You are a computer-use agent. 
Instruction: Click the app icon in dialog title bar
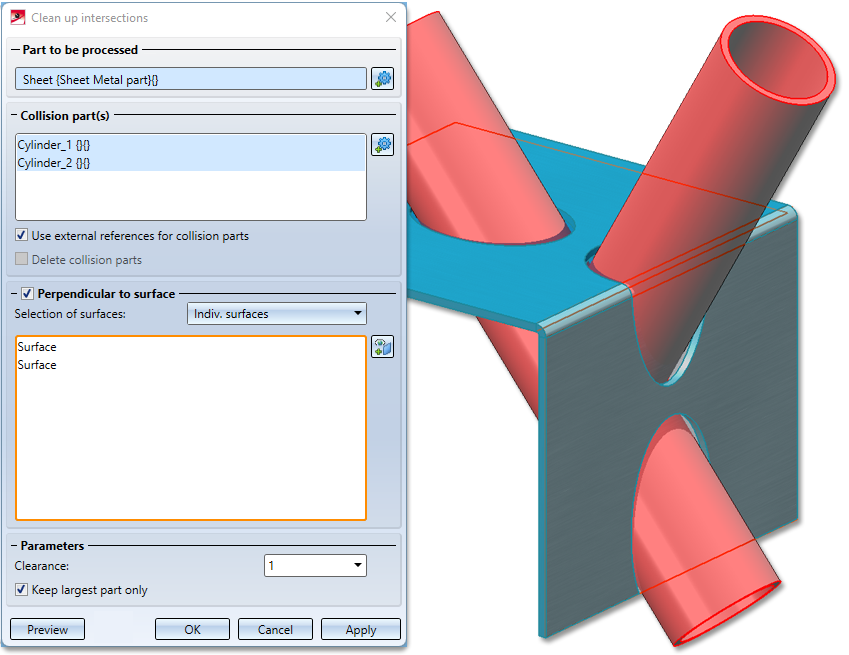point(18,17)
